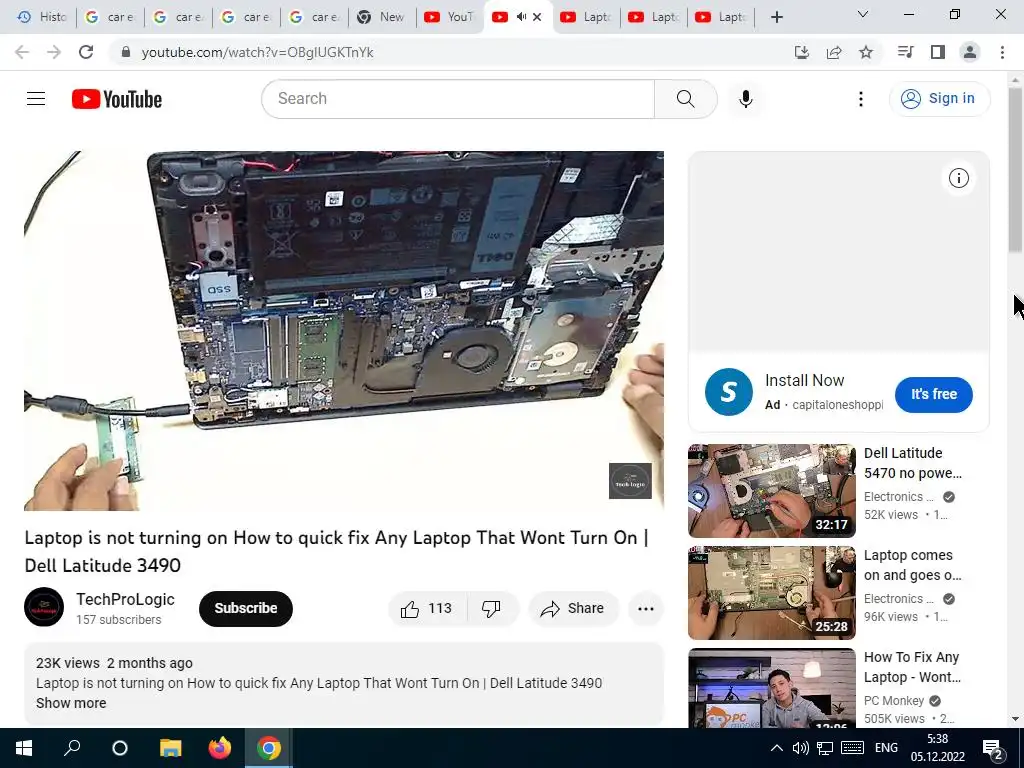Viewport: 1024px width, 768px height.
Task: Open File Explorer from taskbar
Action: click(171, 748)
